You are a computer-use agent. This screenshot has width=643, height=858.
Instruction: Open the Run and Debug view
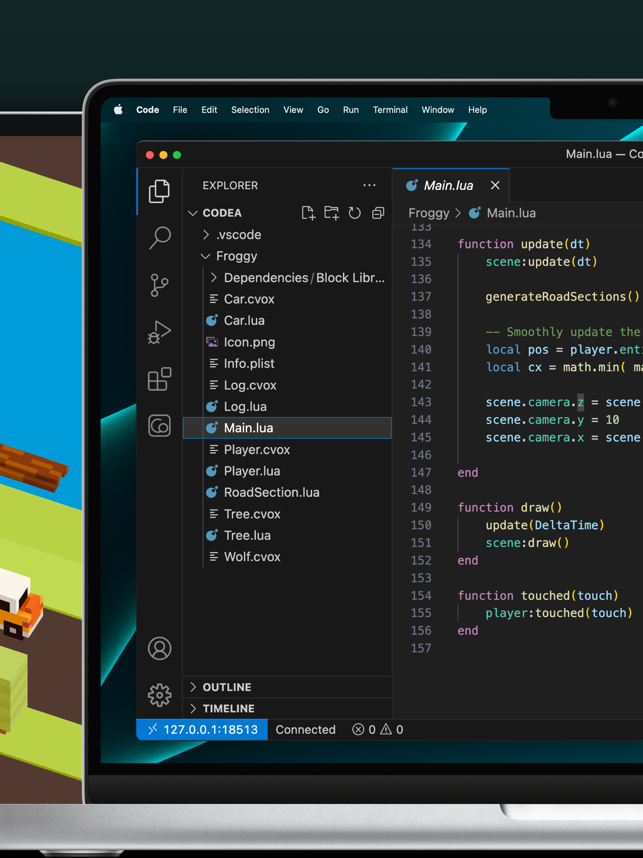pyautogui.click(x=159, y=332)
